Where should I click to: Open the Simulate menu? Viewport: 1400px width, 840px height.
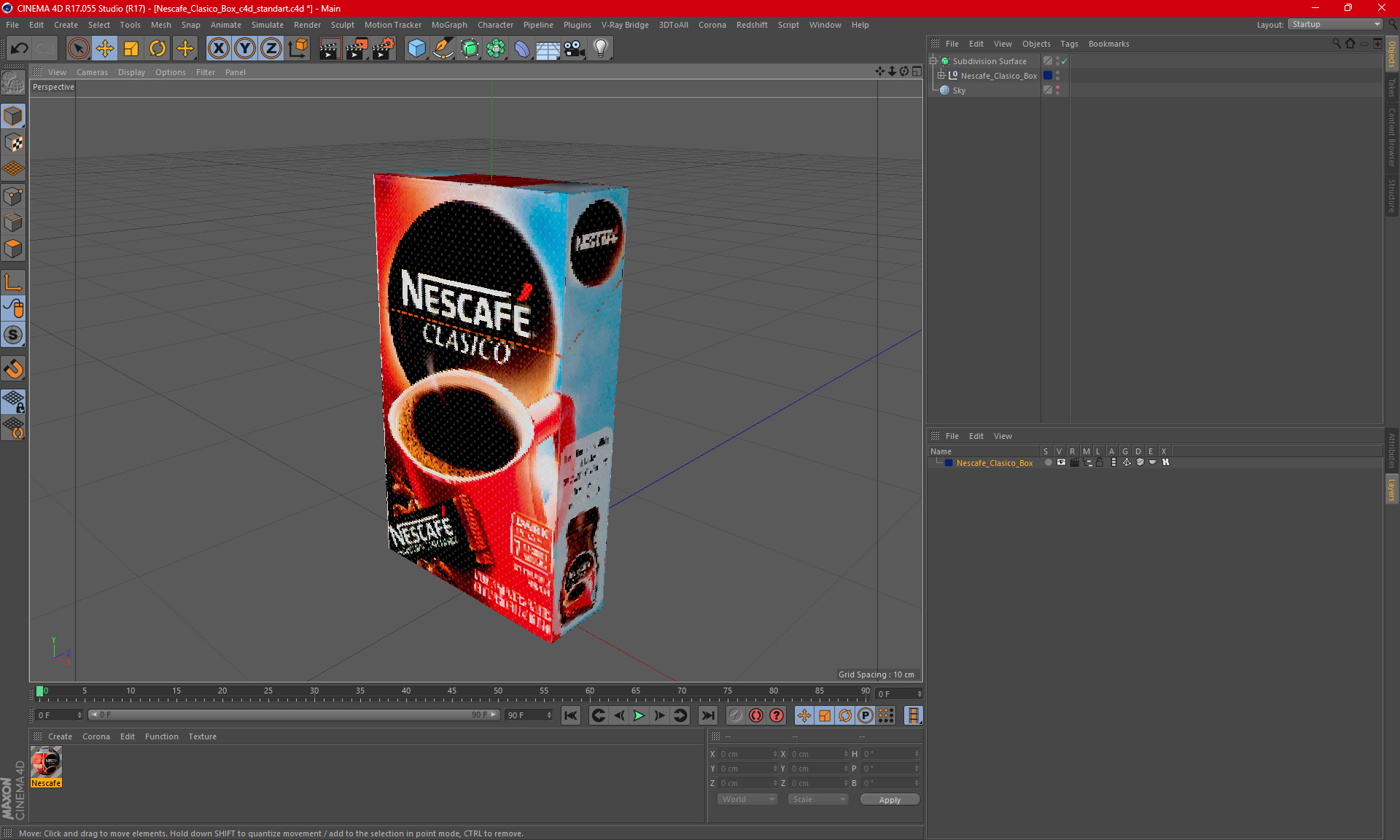point(268,25)
